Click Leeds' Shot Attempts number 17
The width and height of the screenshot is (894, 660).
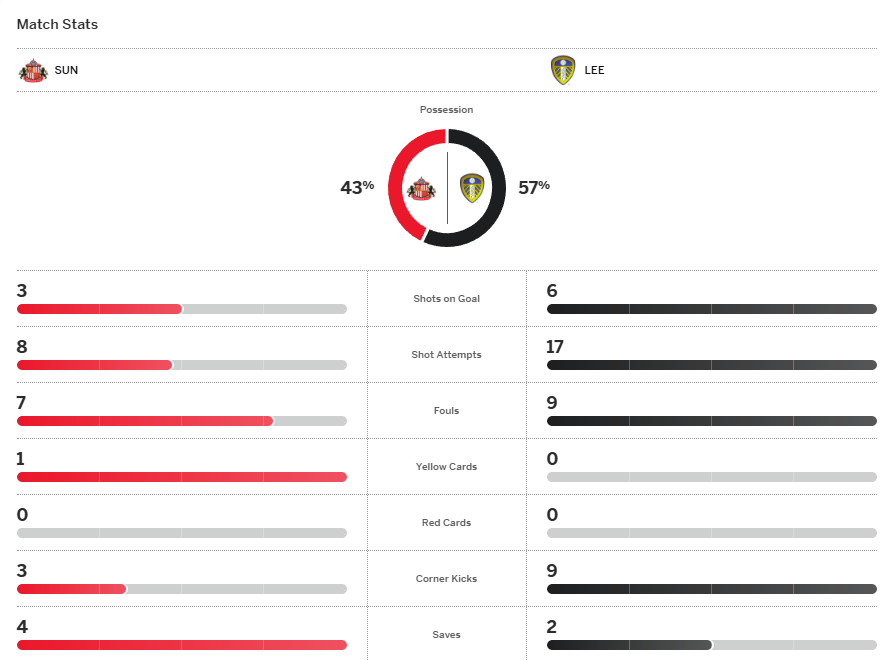click(x=555, y=347)
